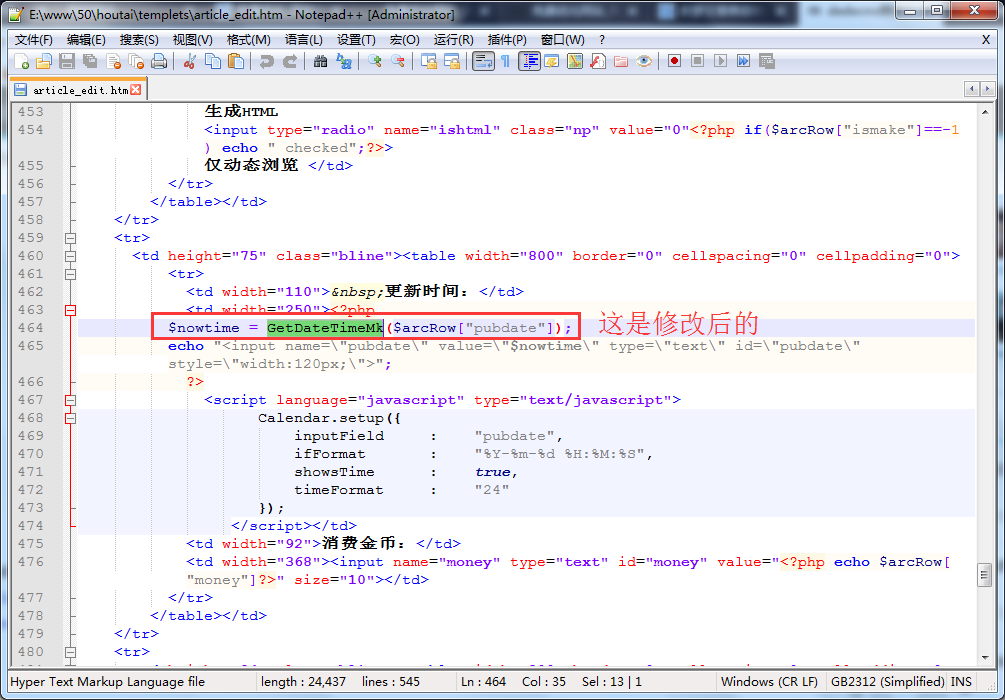Collapse the fold marker at line 461
Viewport: 1005px width, 700px height.
click(x=70, y=274)
